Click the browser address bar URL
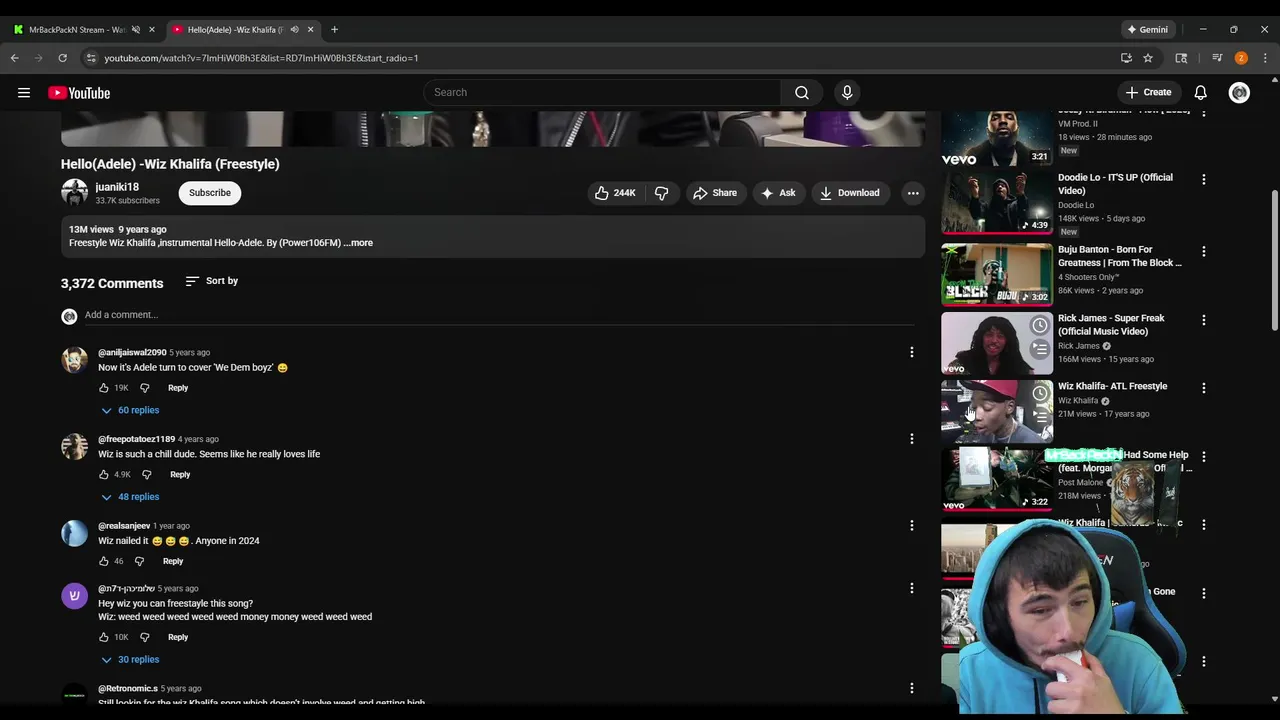Viewport: 1280px width, 720px height. tap(261, 58)
